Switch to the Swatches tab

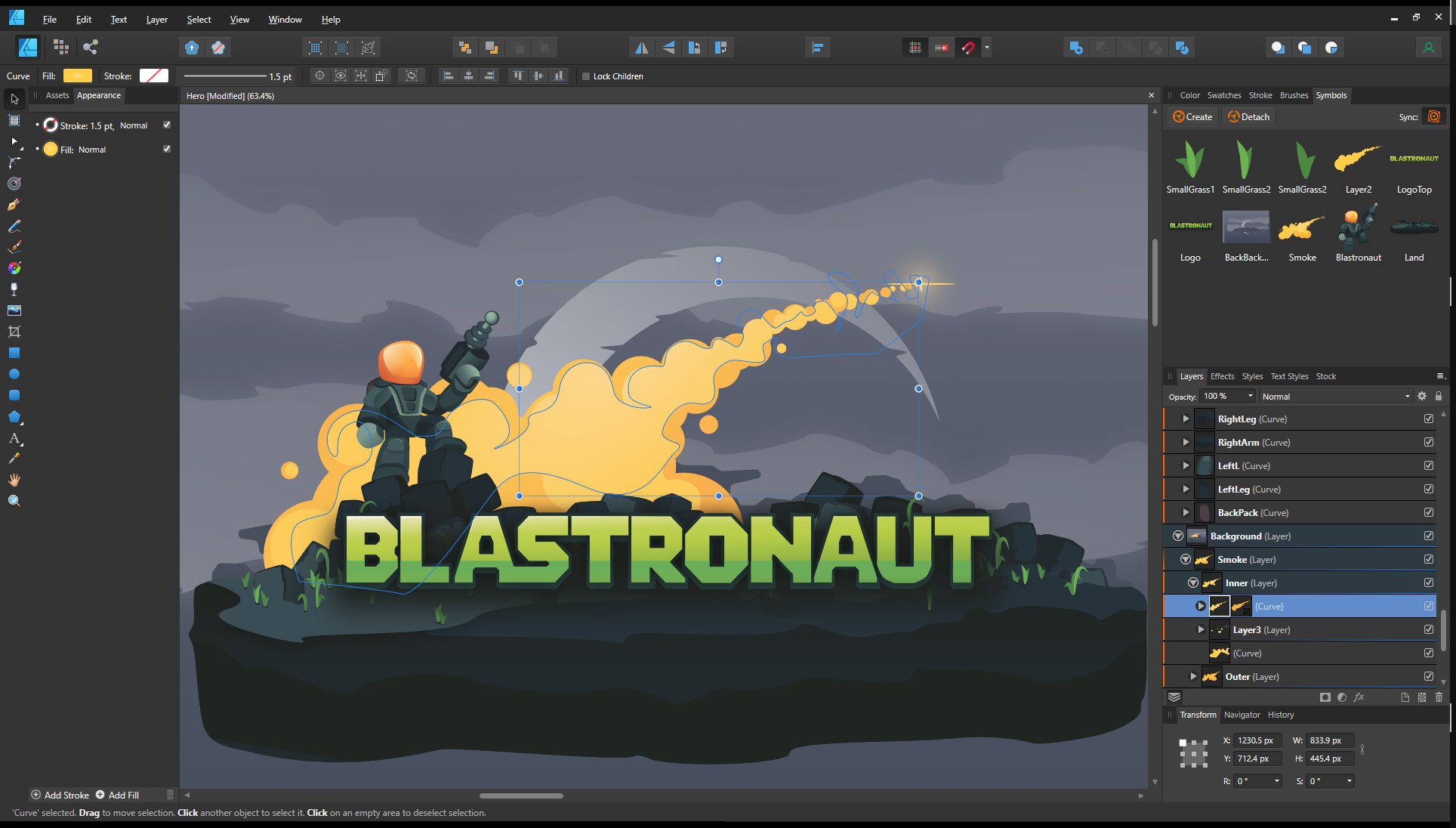tap(1224, 95)
